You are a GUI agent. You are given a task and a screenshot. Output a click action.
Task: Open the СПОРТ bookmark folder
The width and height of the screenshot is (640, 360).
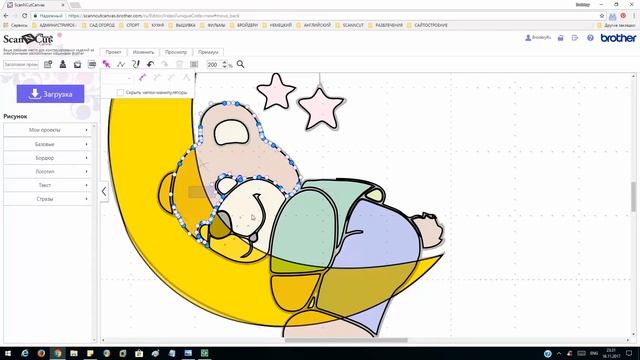129,25
